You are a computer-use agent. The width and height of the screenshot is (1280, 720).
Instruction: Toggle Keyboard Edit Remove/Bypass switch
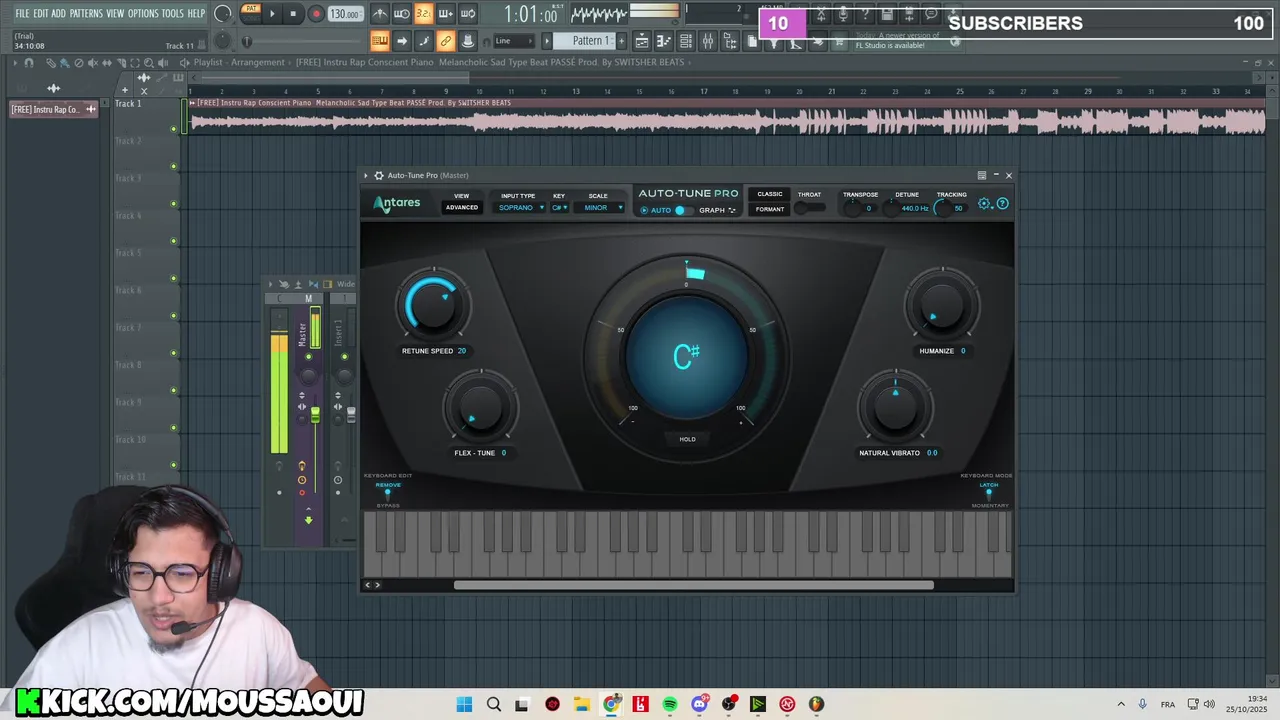pyautogui.click(x=388, y=494)
